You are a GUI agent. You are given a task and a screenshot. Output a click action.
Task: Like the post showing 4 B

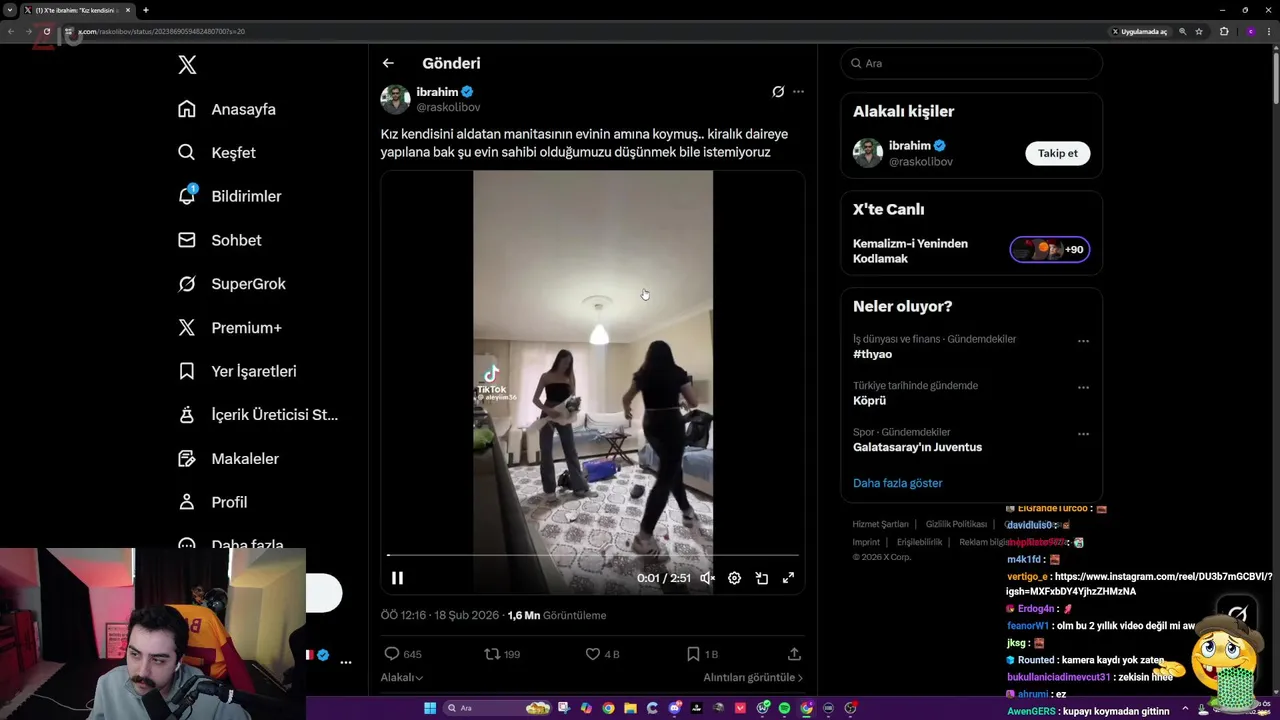[602, 654]
